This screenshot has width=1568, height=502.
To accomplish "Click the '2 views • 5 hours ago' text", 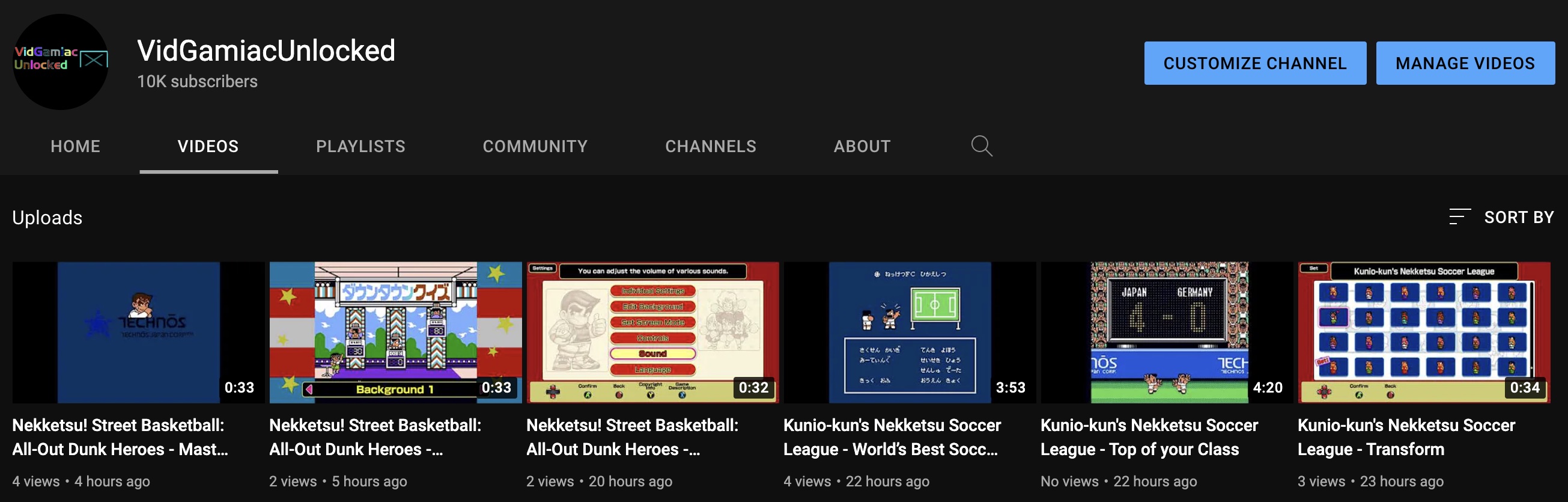I will pyautogui.click(x=338, y=482).
